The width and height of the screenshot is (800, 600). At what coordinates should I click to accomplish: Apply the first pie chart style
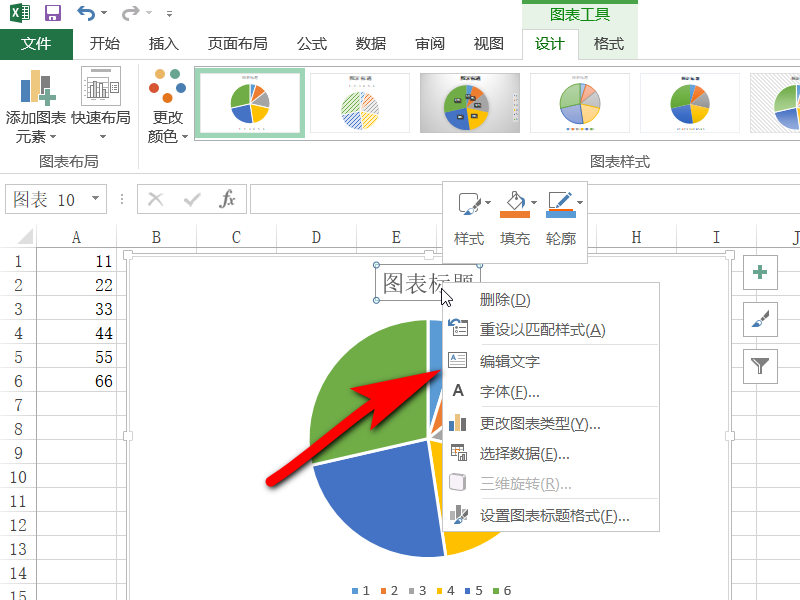point(250,103)
